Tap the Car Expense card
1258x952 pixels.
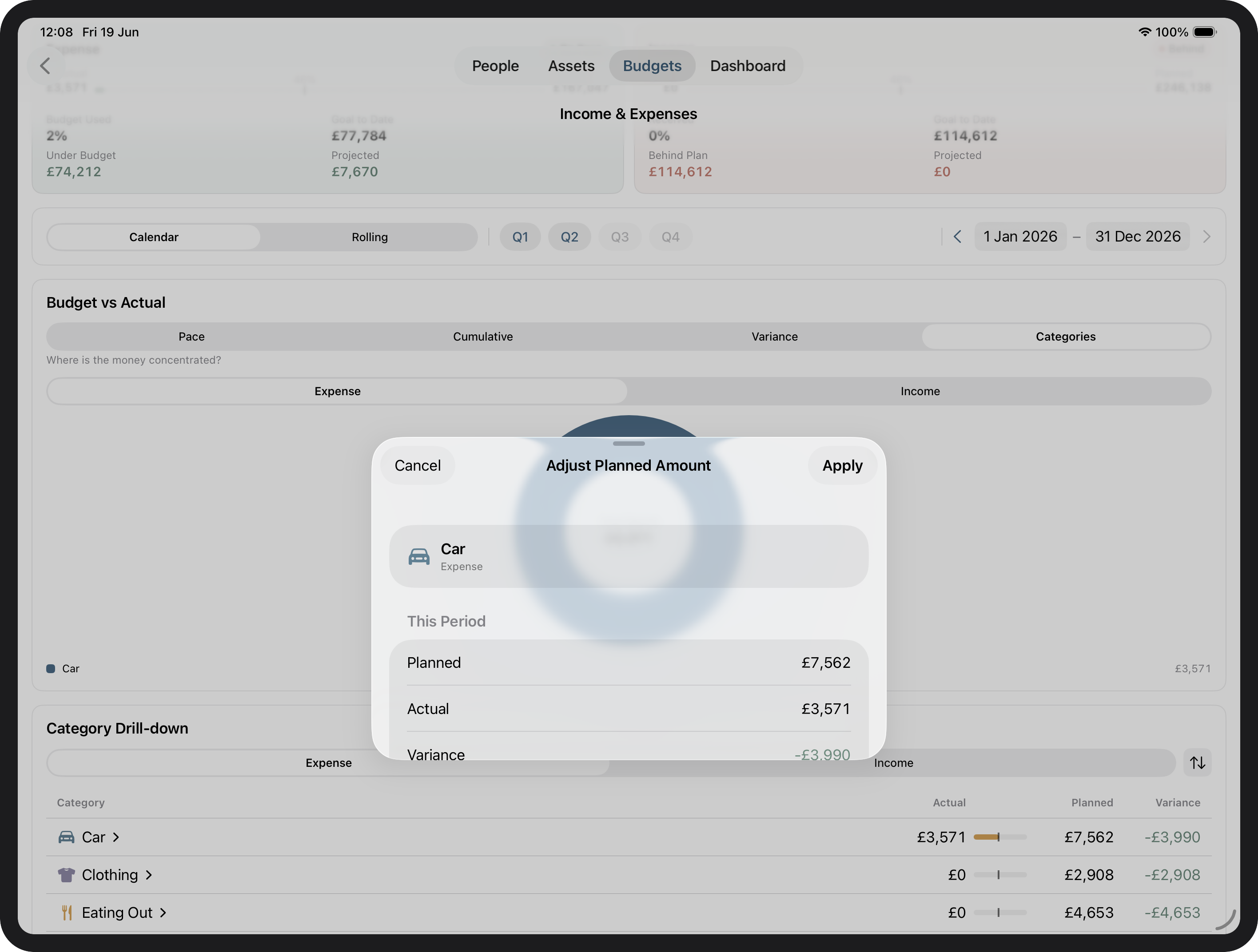click(x=629, y=556)
